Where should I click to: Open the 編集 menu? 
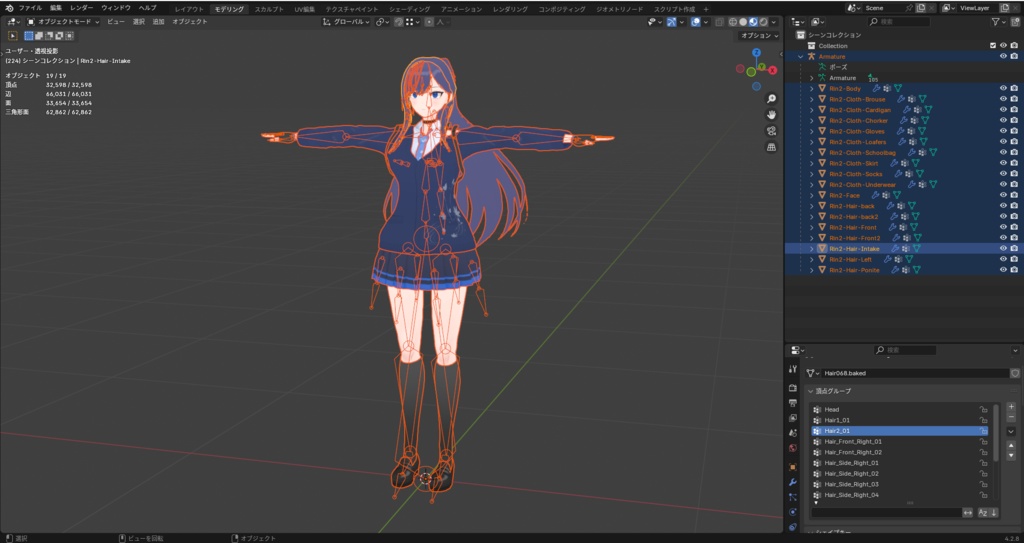pyautogui.click(x=56, y=8)
